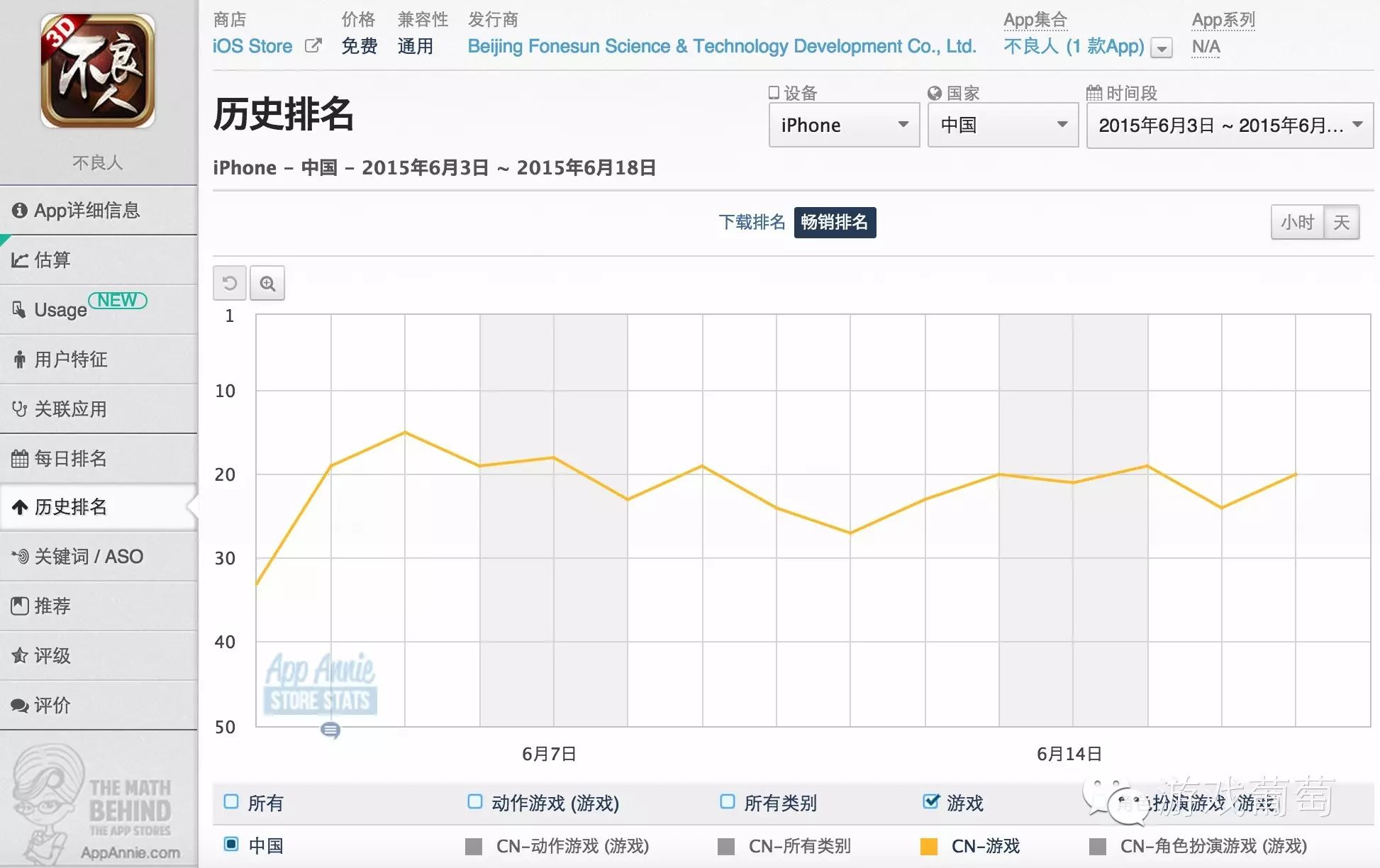
Task: Switch granularity to 小时
Action: (x=1297, y=223)
